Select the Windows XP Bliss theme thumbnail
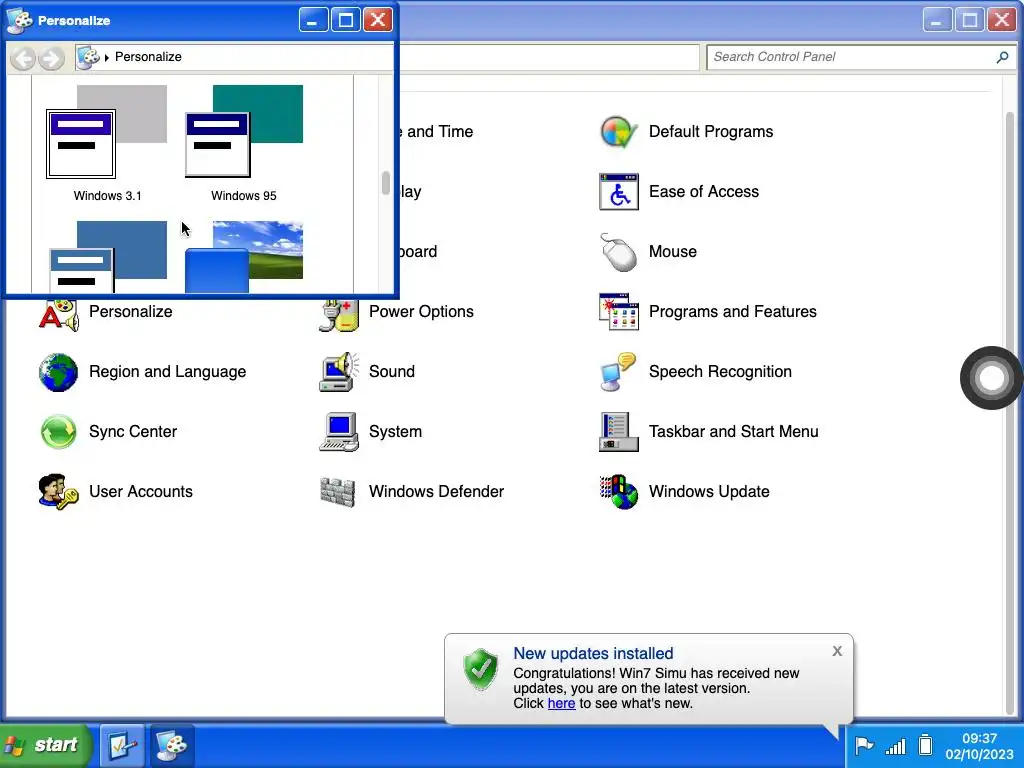 pos(244,257)
